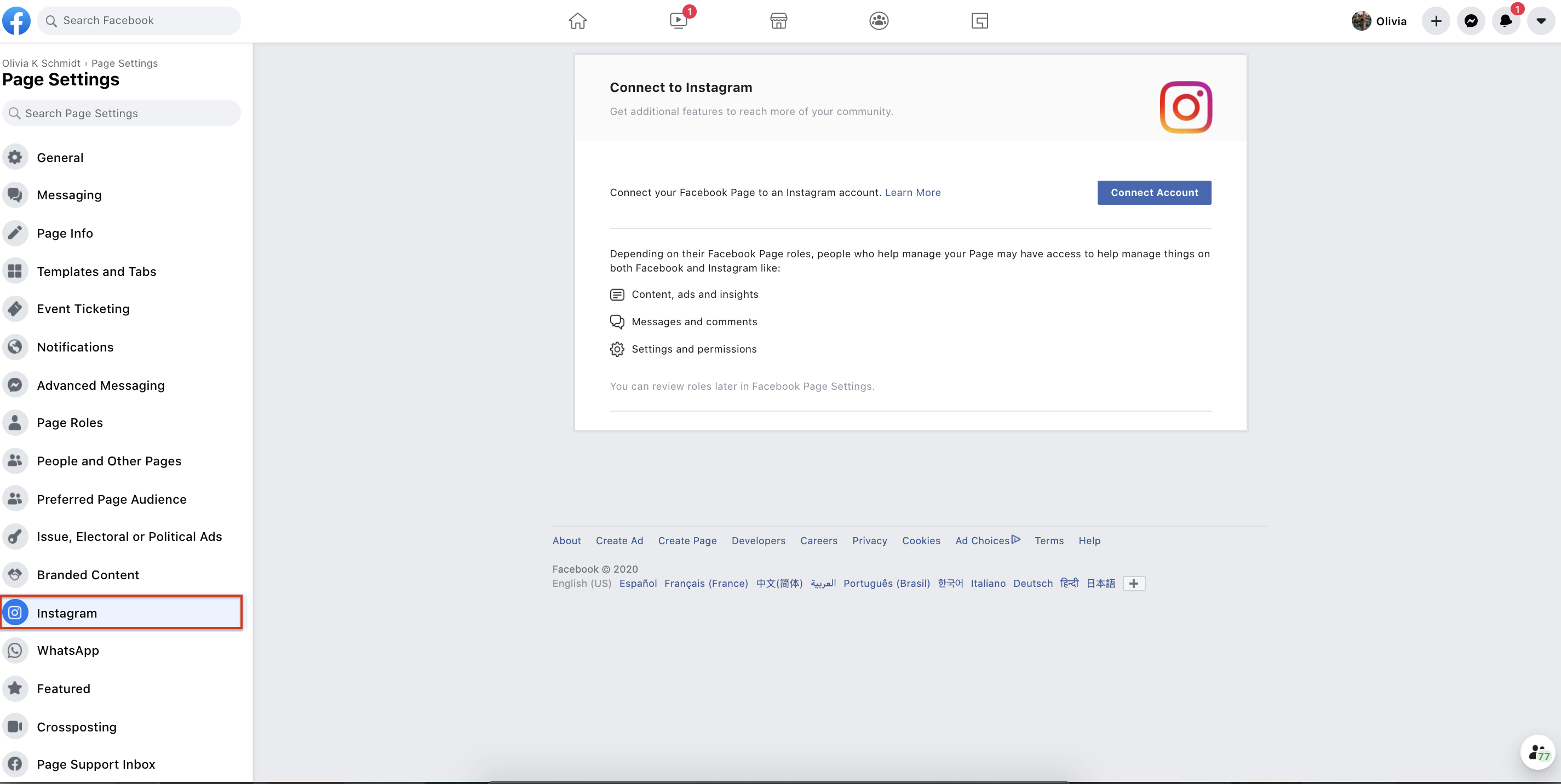Open Page Roles settings
Screen dimensions: 1561x784
tap(121, 423)
